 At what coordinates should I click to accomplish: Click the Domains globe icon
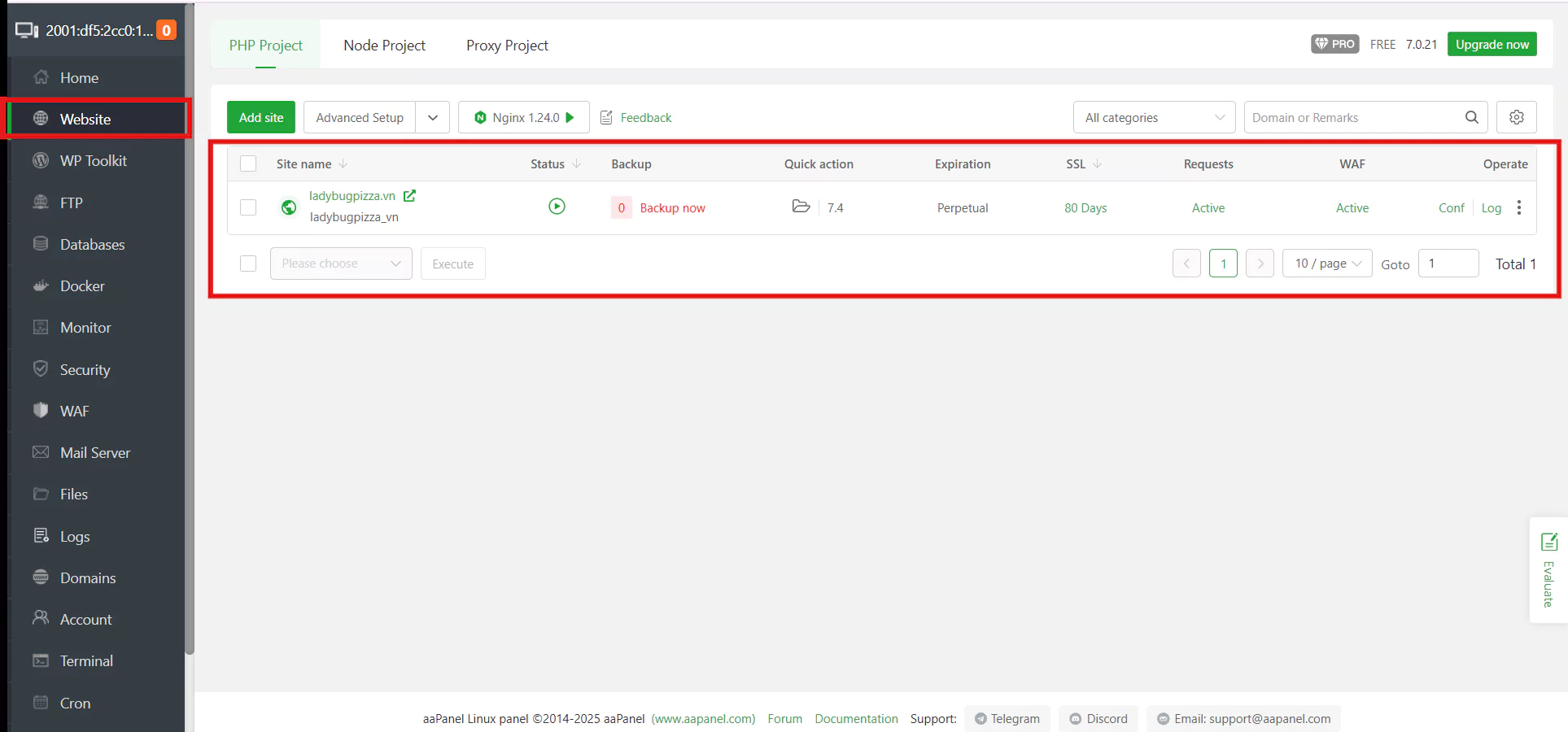coord(41,577)
